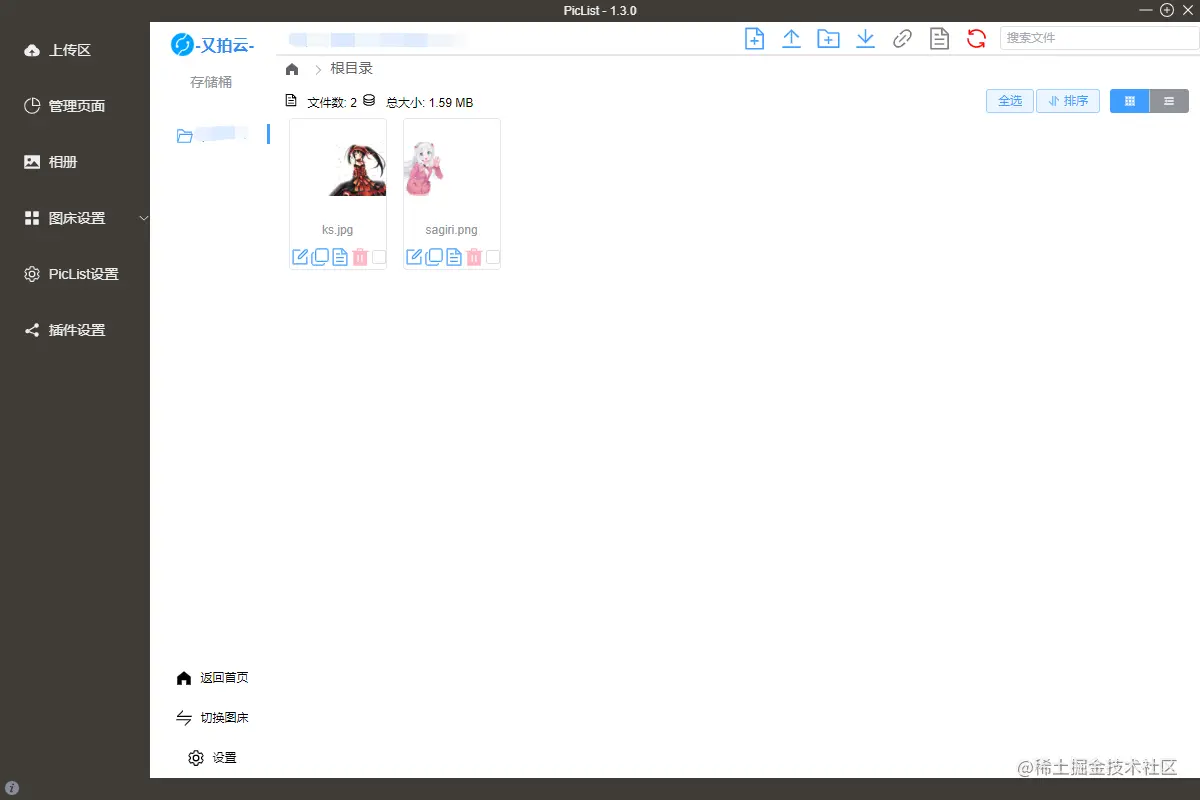Image resolution: width=1200 pixels, height=800 pixels.
Task: Click the document info icon for sagiri.png
Action: click(454, 257)
